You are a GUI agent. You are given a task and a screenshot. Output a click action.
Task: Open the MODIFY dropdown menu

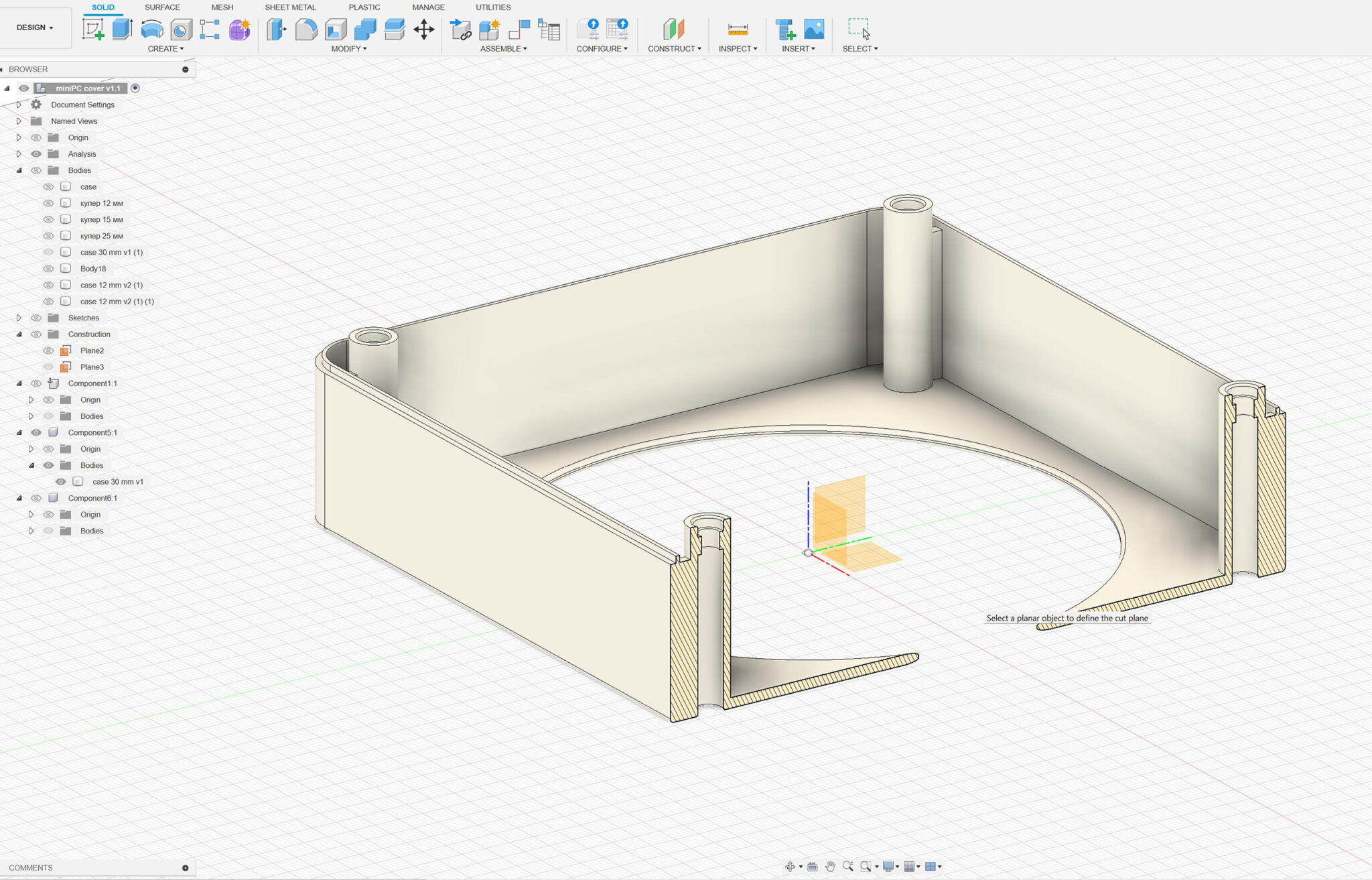(x=348, y=49)
